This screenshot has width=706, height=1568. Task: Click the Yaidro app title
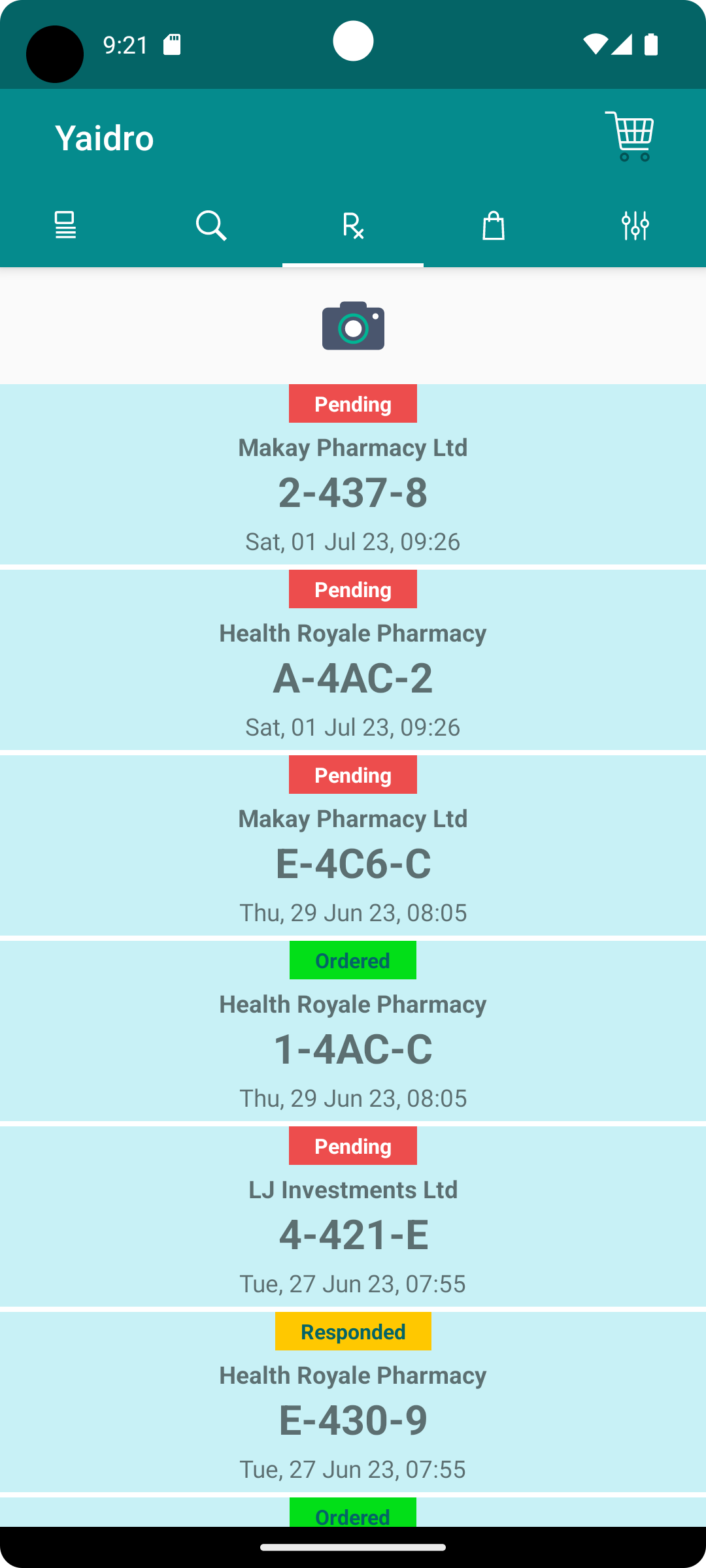[x=105, y=138]
